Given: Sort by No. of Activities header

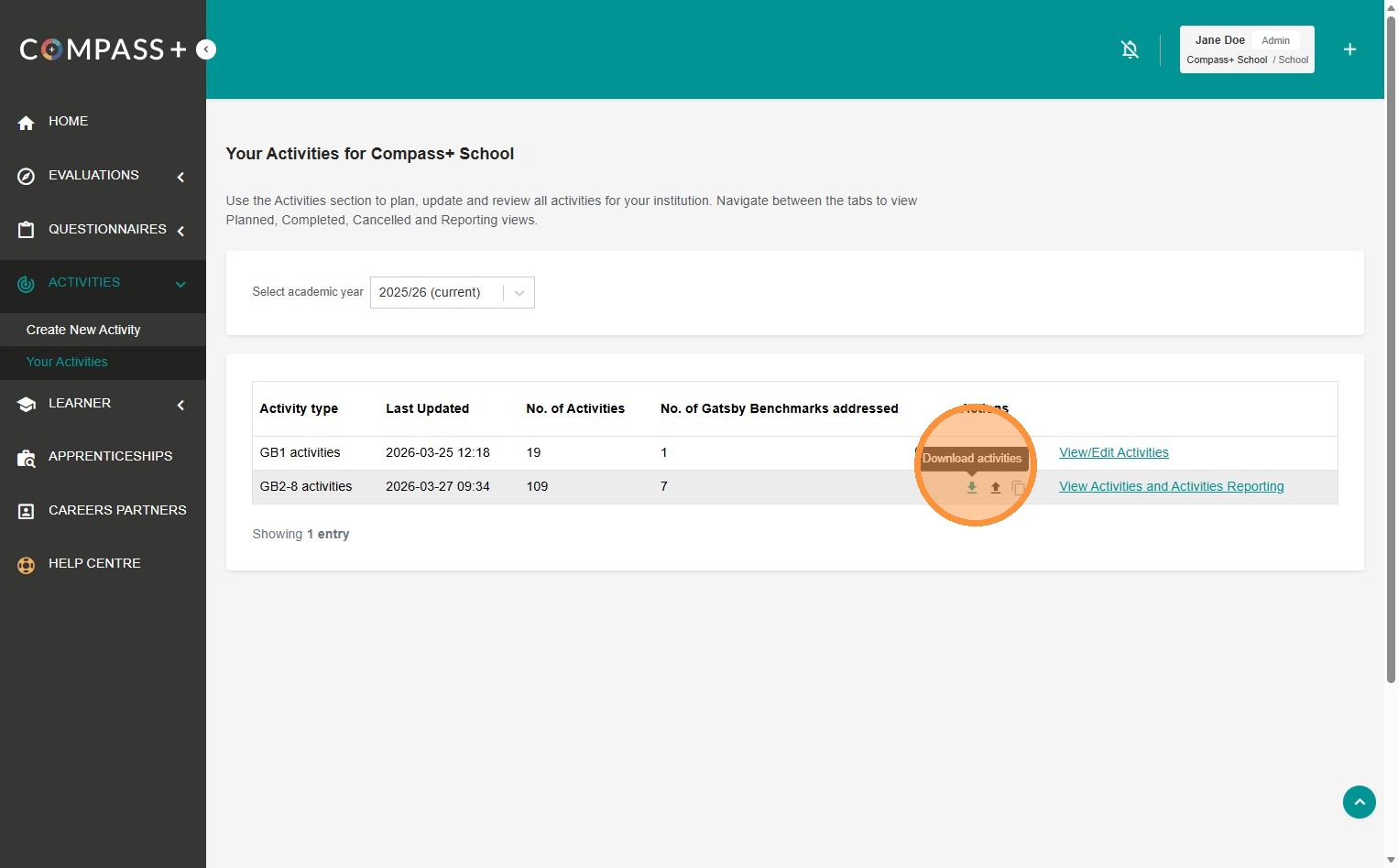Looking at the screenshot, I should coord(575,408).
